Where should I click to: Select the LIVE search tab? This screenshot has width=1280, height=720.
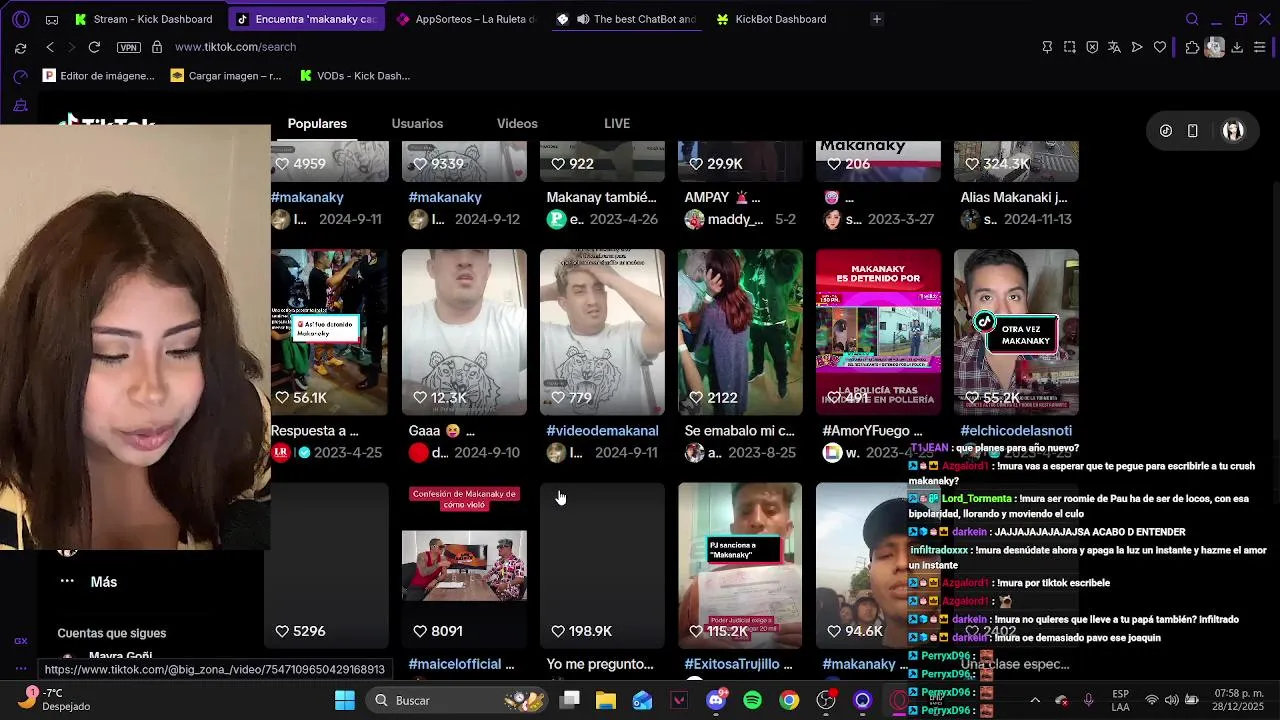coord(617,123)
